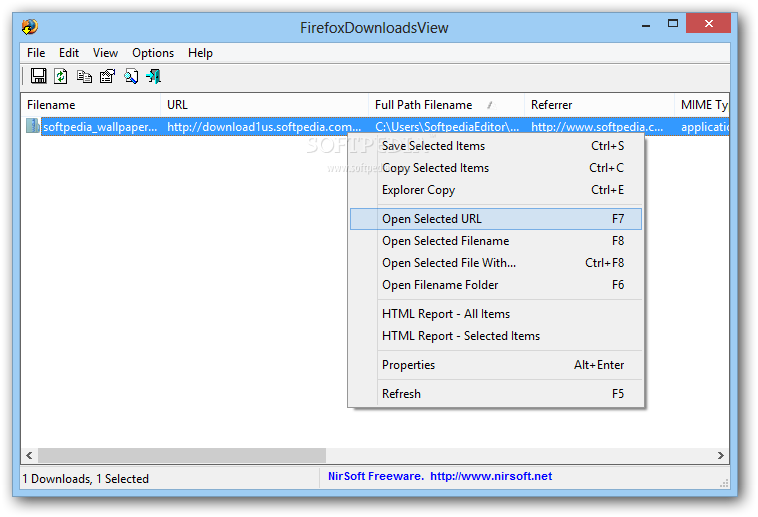Open the Edit menu
This screenshot has height=517, width=758.
click(69, 53)
